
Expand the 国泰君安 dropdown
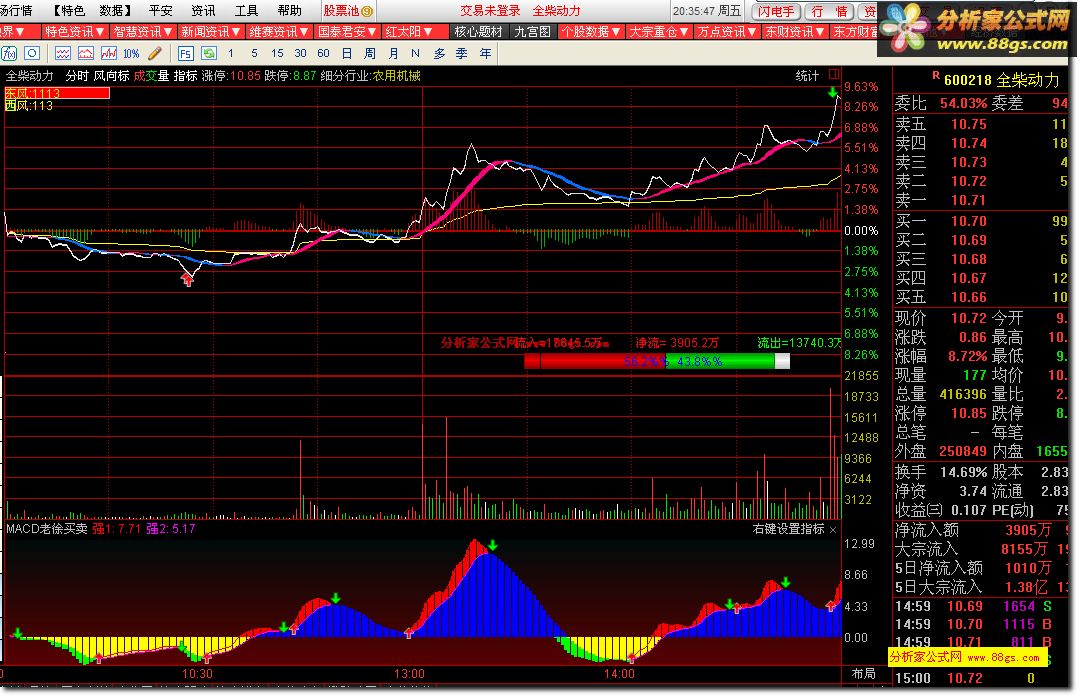(x=348, y=32)
